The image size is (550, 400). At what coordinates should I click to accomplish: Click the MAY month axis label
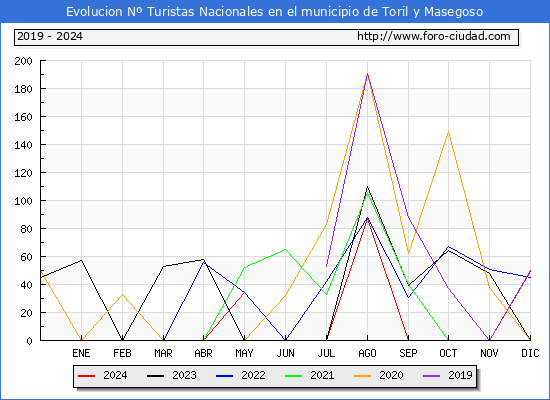[x=244, y=353]
